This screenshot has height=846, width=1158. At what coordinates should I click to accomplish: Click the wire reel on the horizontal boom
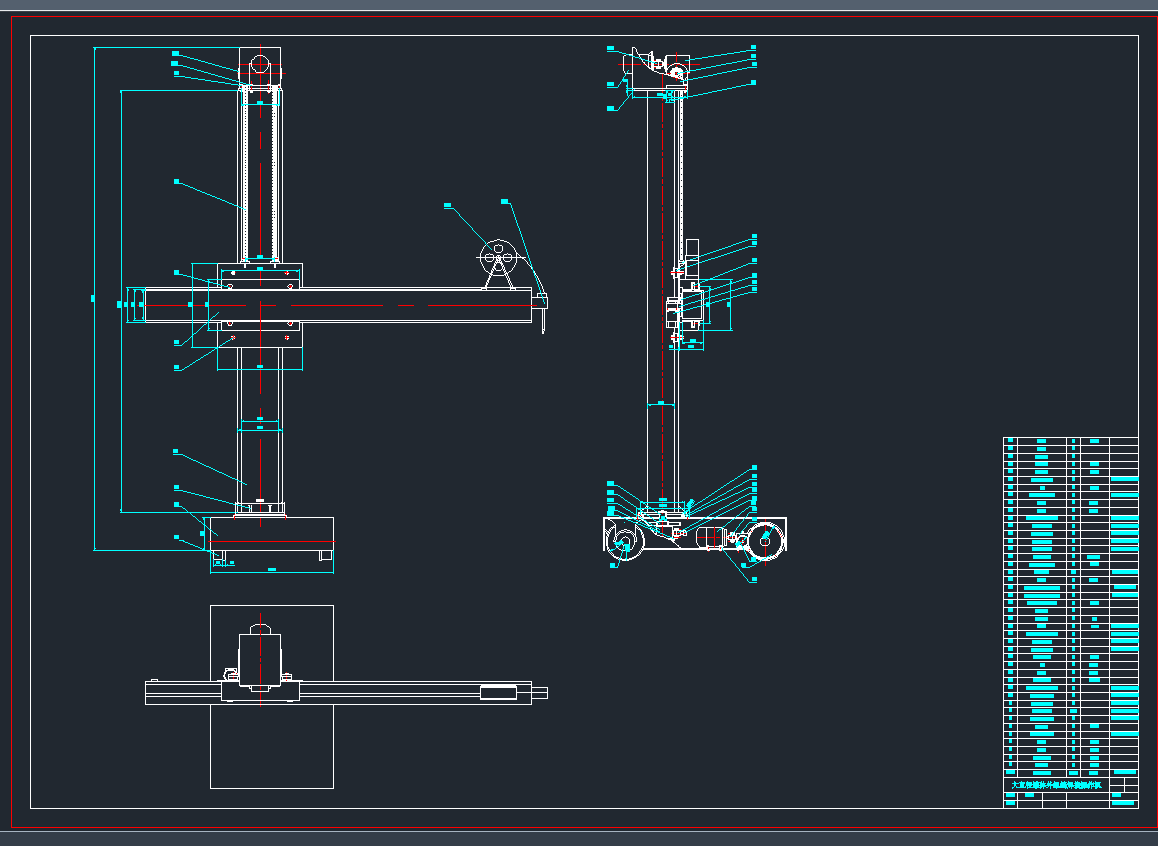point(496,257)
